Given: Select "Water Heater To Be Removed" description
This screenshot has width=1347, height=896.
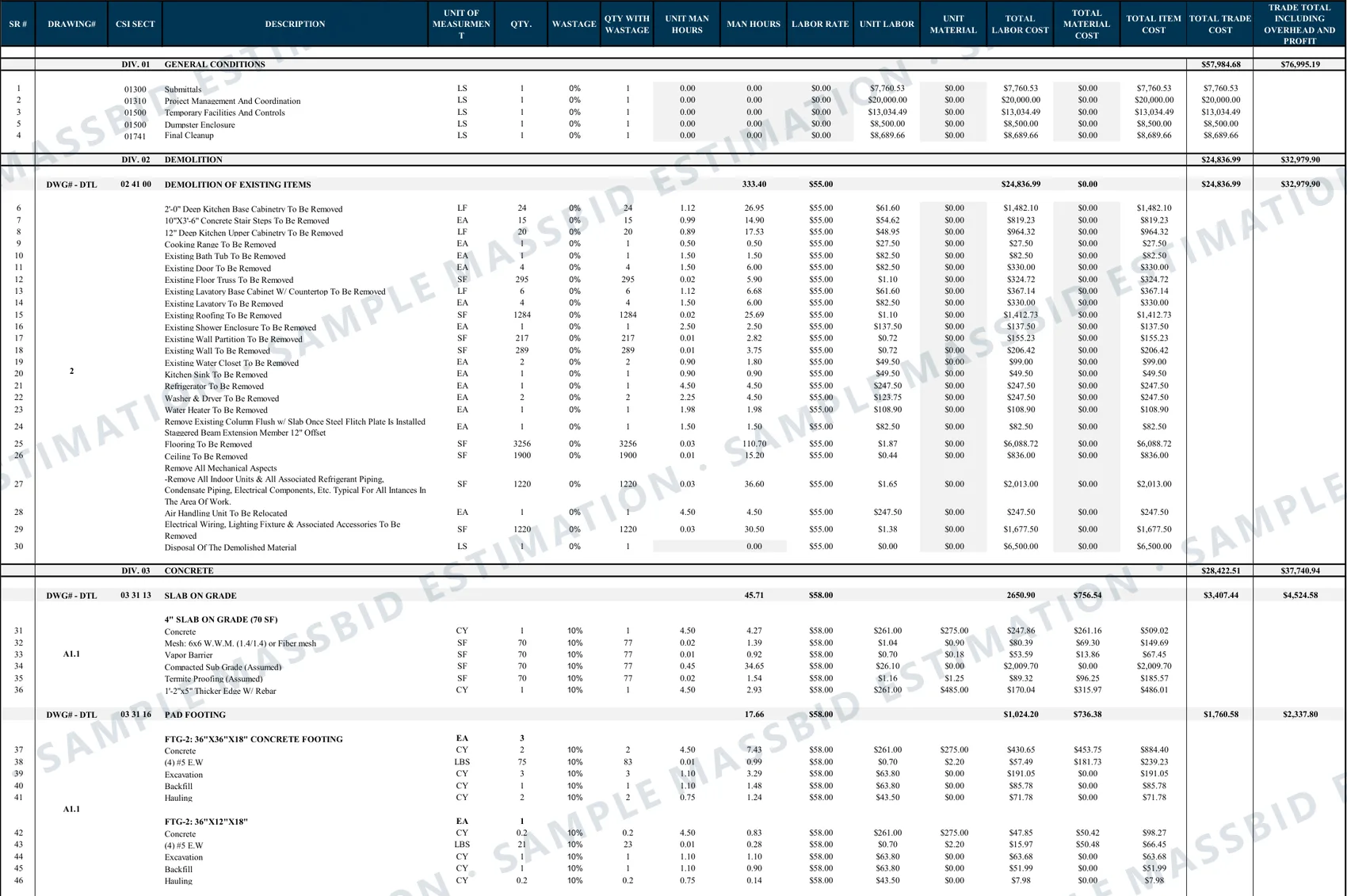Looking at the screenshot, I should [x=216, y=410].
